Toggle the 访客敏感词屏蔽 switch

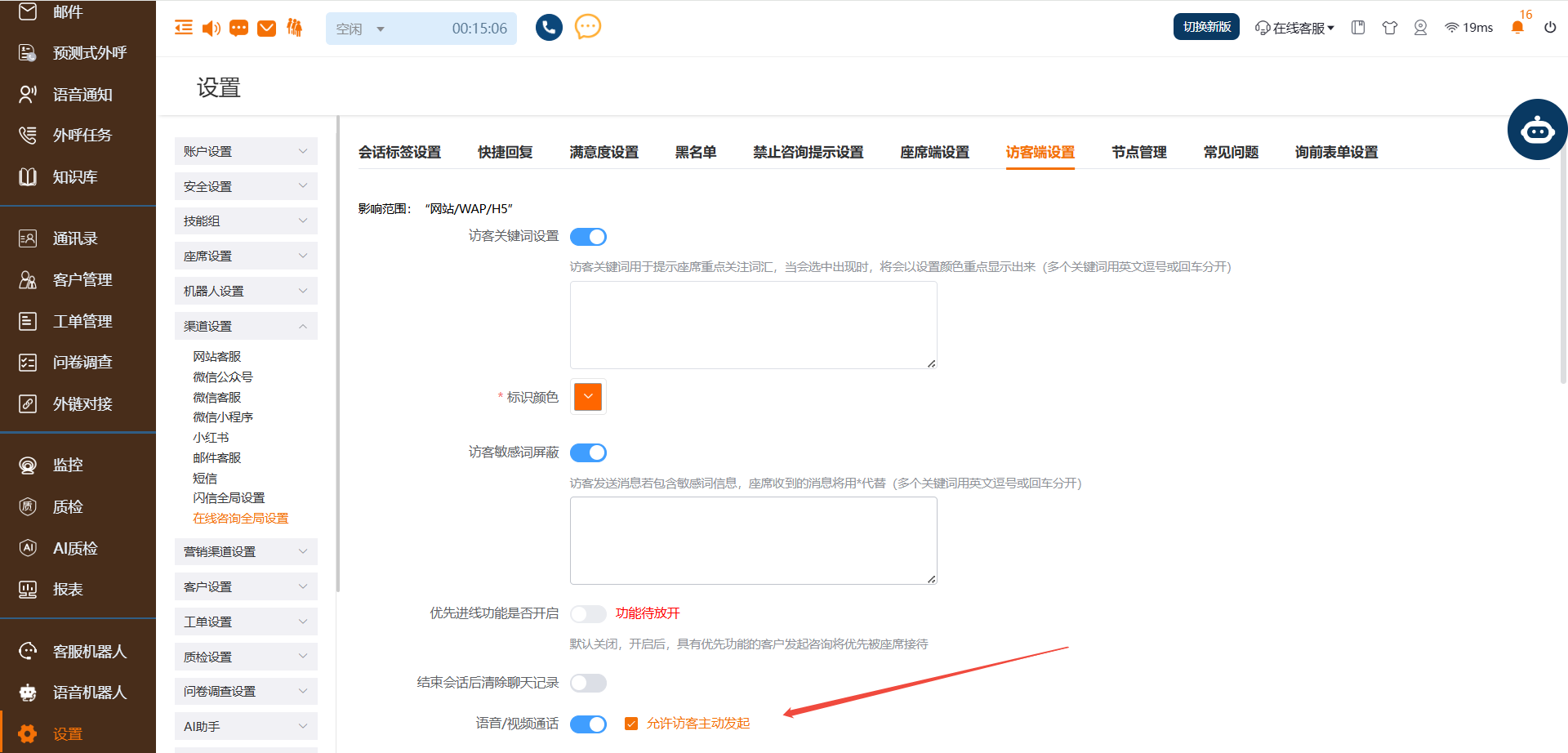click(588, 452)
